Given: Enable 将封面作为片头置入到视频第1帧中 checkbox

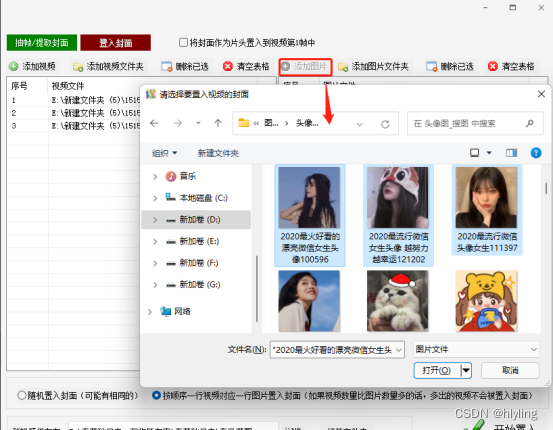Looking at the screenshot, I should pos(183,43).
